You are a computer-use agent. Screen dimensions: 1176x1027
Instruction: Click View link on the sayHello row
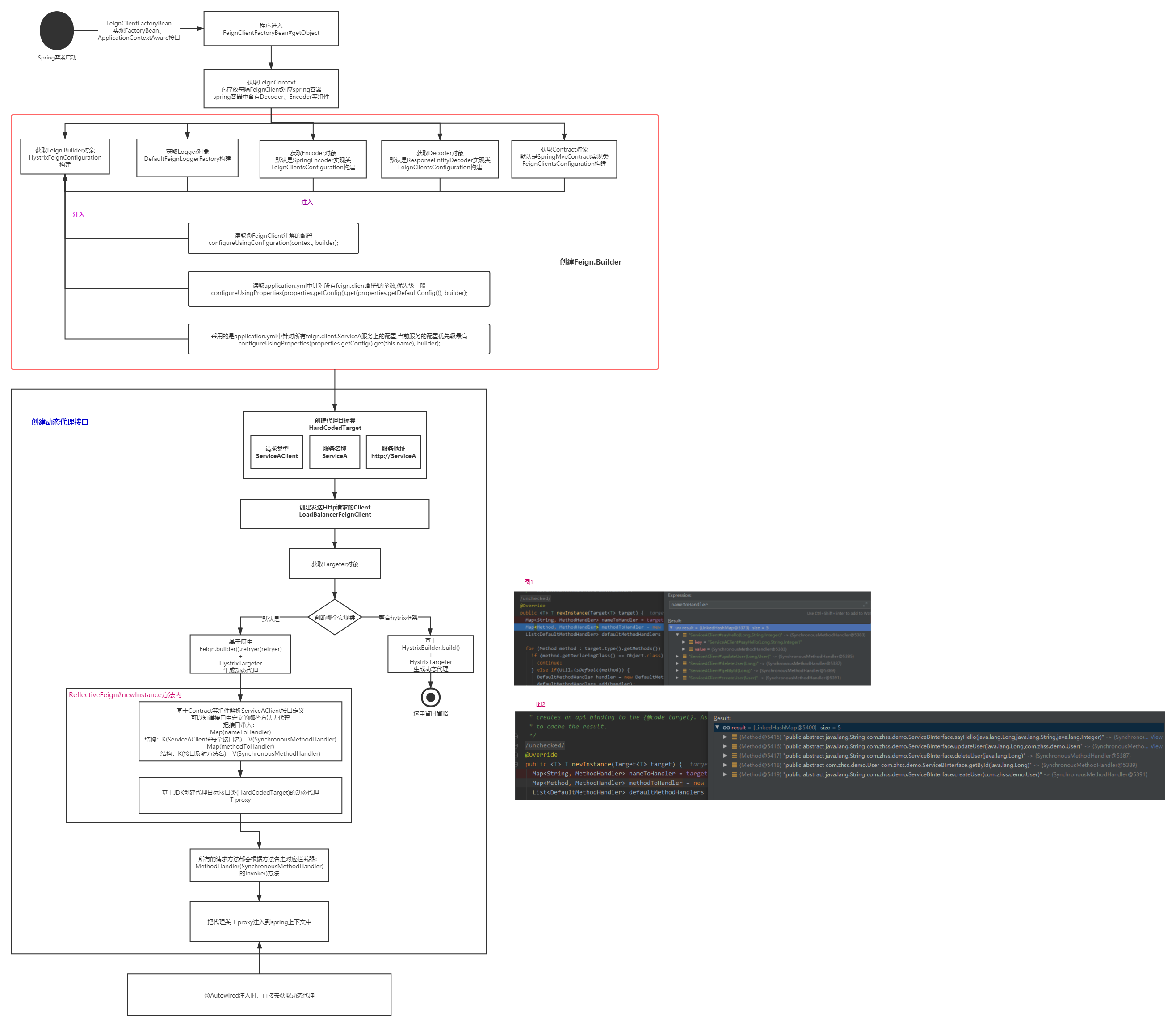(1156, 737)
